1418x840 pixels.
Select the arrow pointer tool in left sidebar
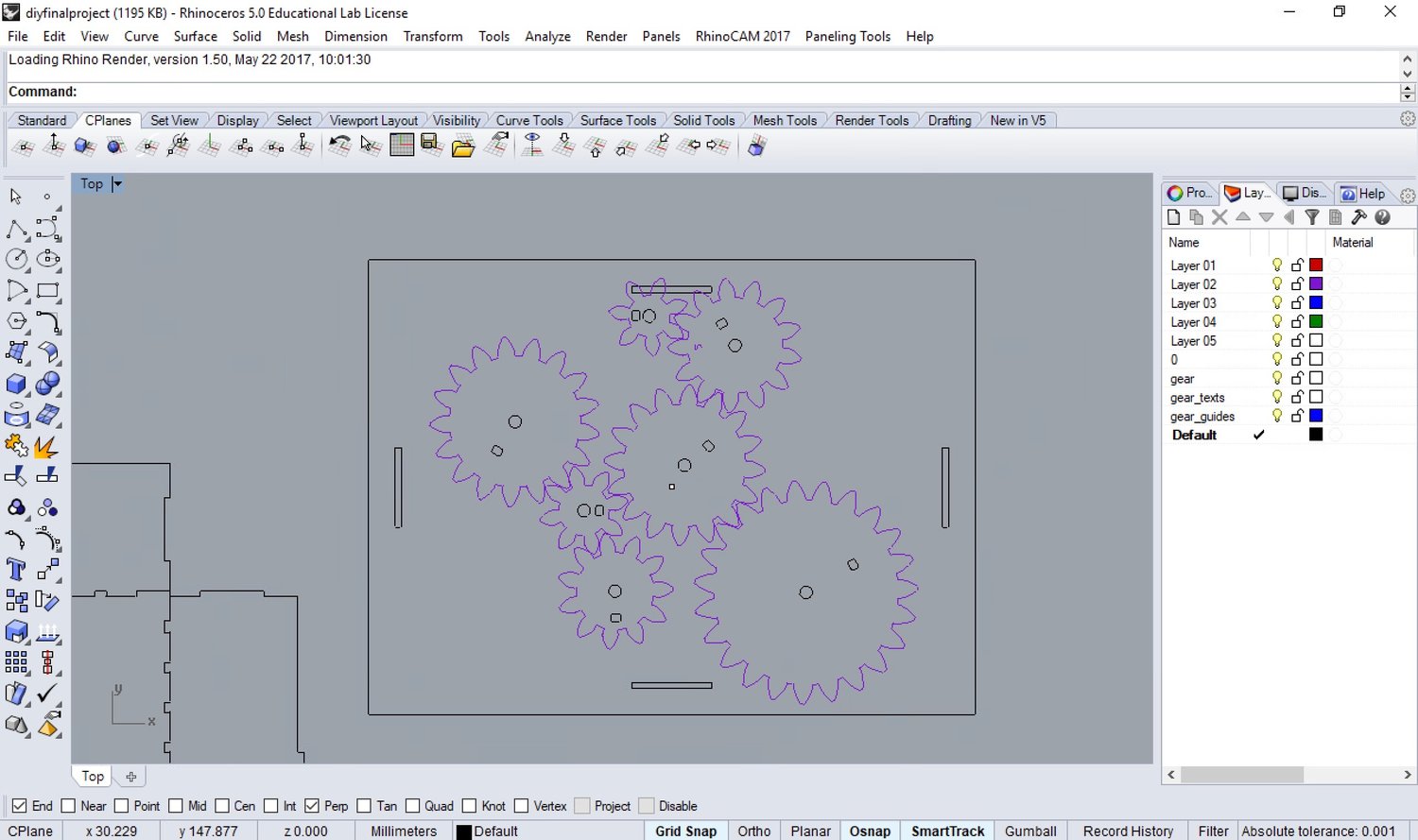pyautogui.click(x=16, y=197)
